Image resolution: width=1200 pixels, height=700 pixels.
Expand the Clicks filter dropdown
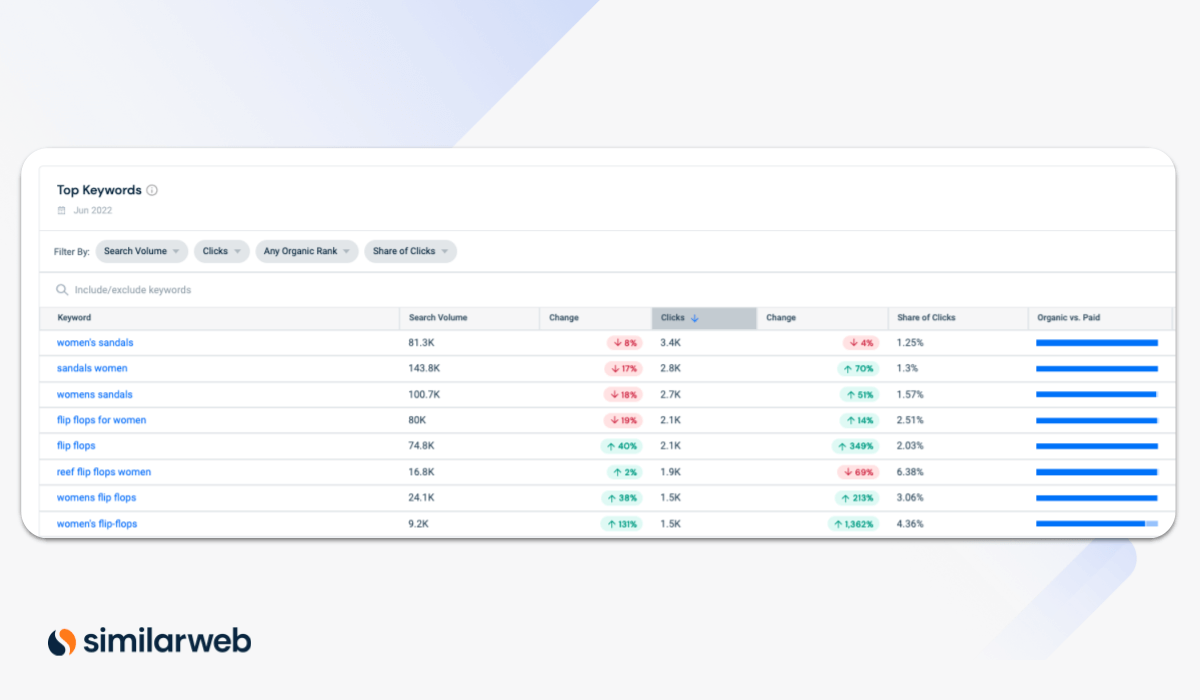[x=222, y=251]
